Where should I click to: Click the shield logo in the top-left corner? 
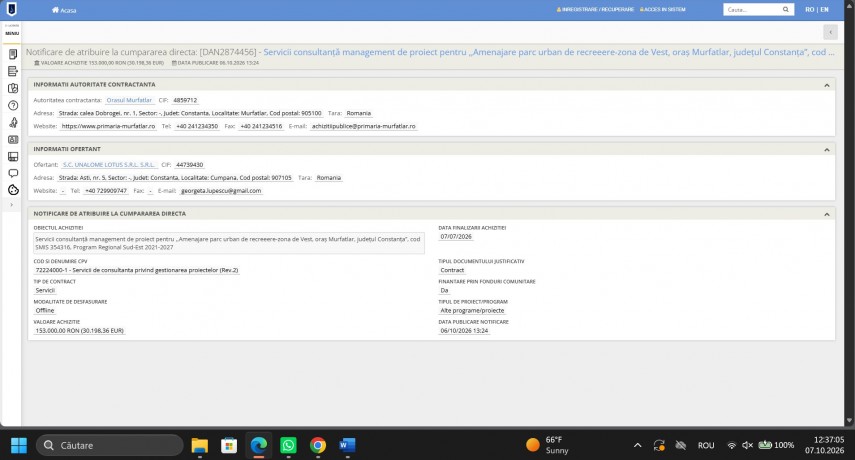click(11, 9)
